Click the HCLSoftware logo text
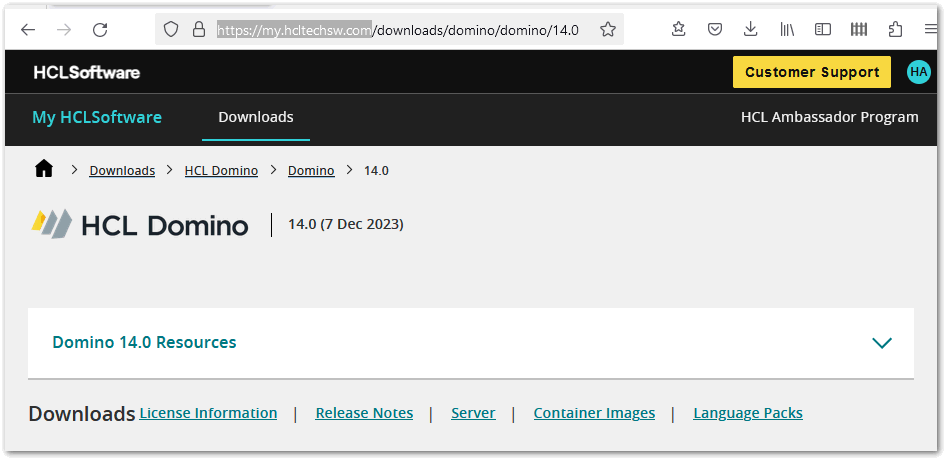This screenshot has width=946, height=460. point(87,72)
